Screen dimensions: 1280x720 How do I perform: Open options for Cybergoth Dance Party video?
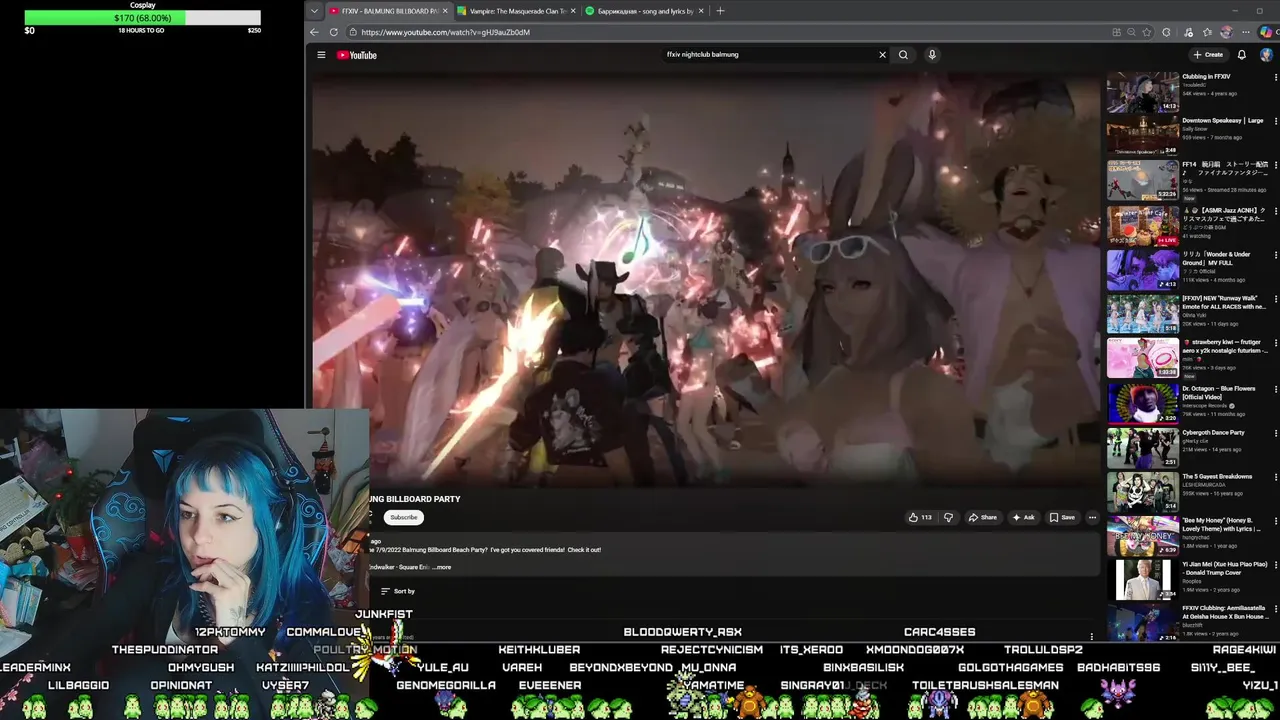coord(1275,433)
